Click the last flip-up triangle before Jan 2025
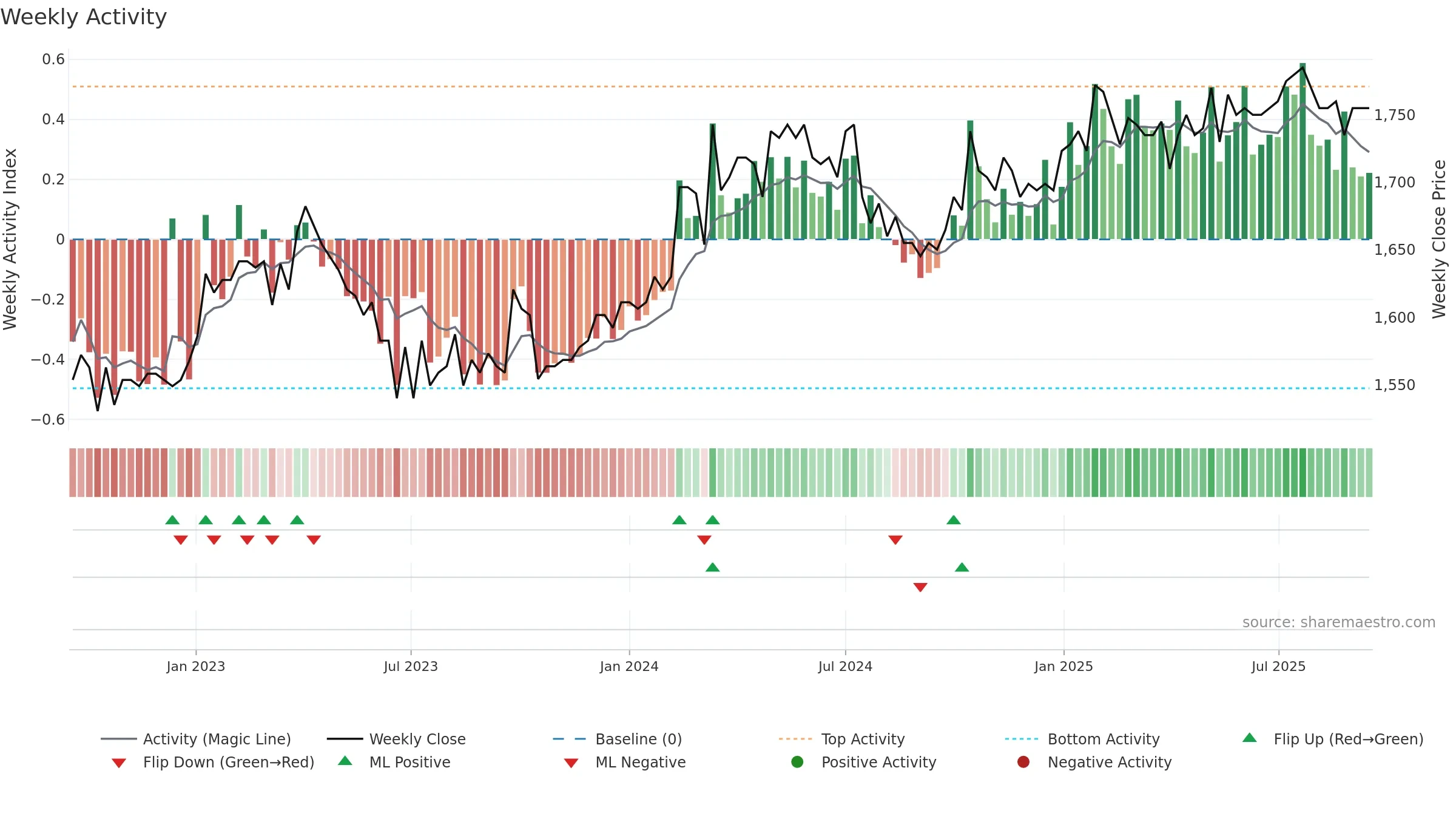 click(954, 520)
